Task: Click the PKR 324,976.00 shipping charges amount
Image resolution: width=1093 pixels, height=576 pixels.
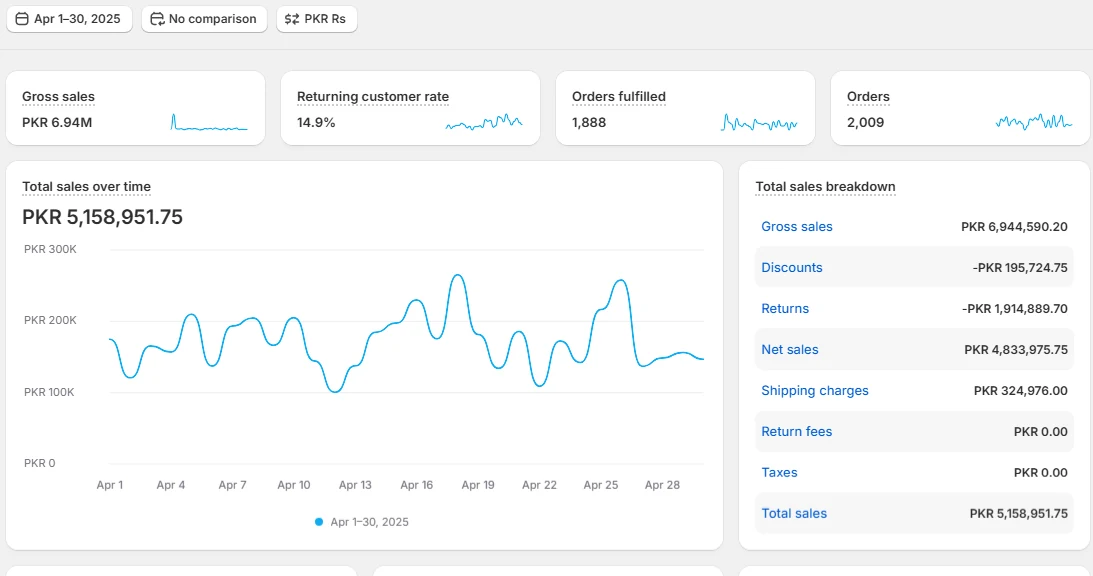Action: pos(1021,391)
